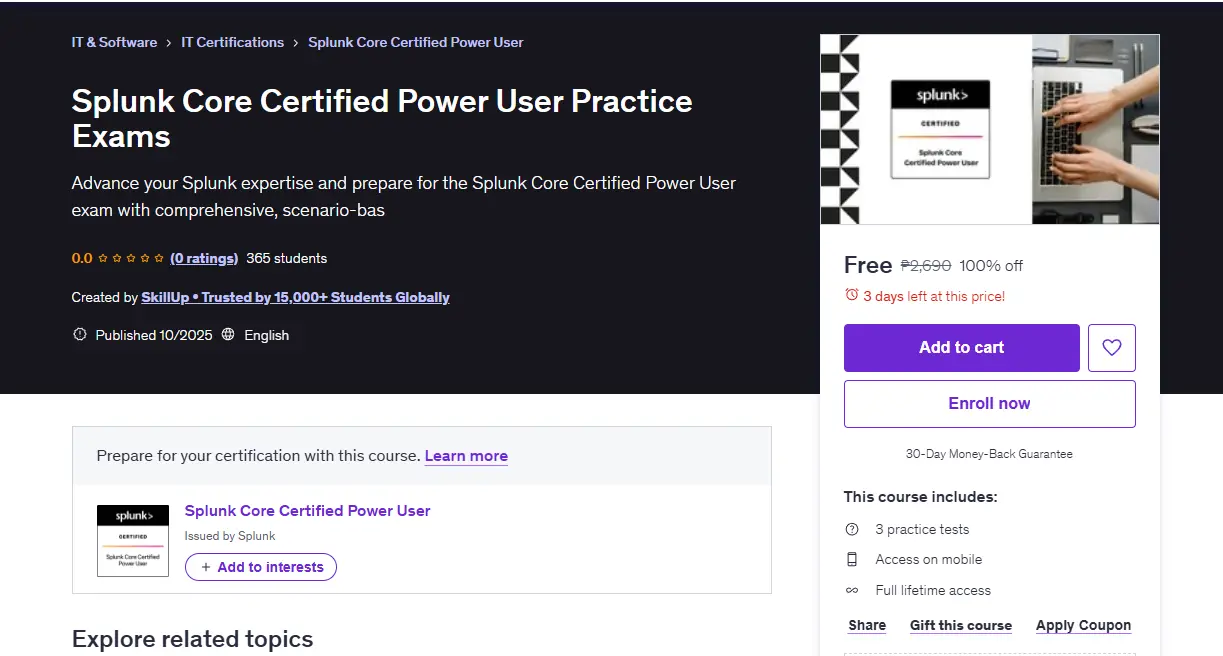1223x656 pixels.
Task: Click This course includes heading
Action: [921, 497]
